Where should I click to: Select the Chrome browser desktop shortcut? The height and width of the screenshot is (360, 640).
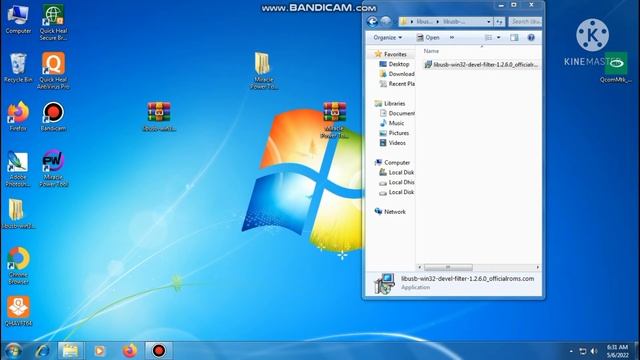(x=18, y=265)
